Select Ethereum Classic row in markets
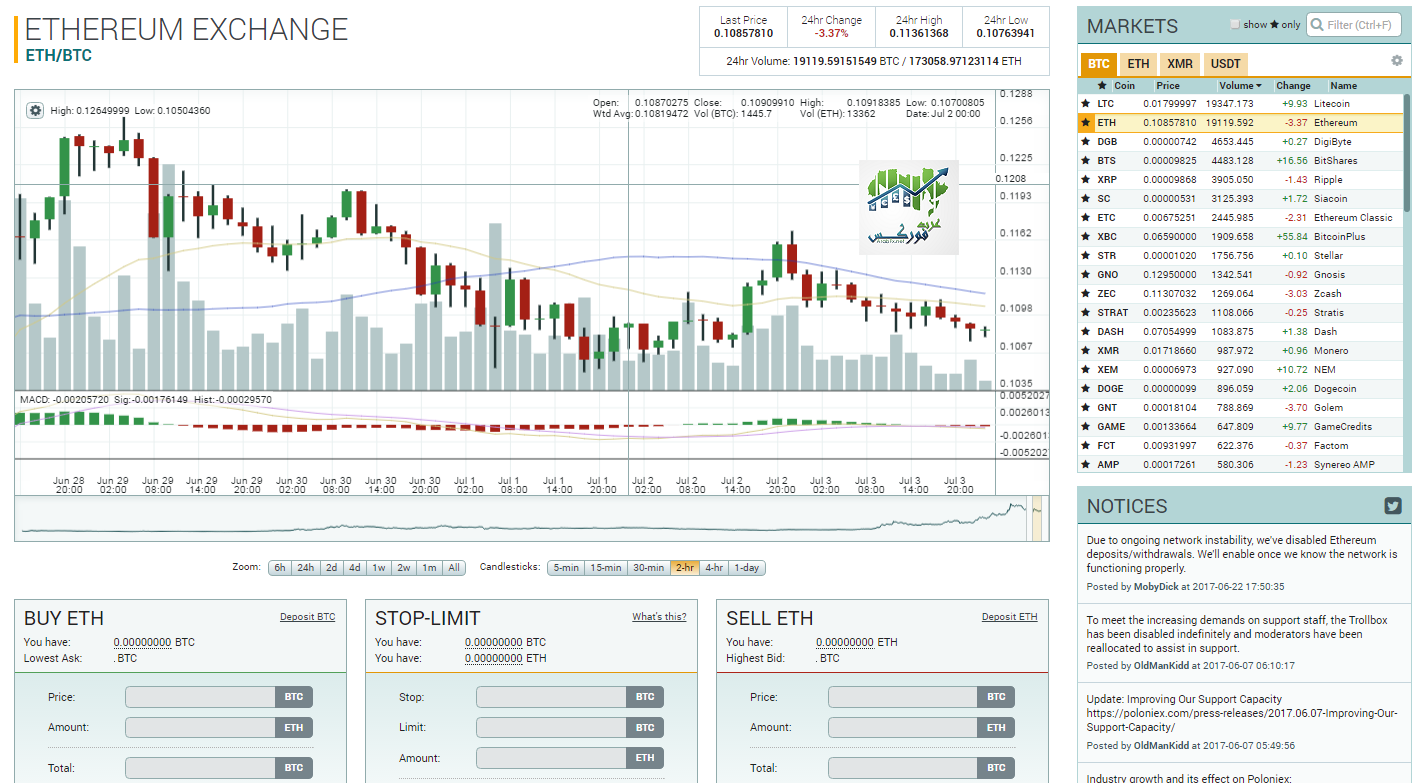Screen dimensions: 1416x783 1240,217
